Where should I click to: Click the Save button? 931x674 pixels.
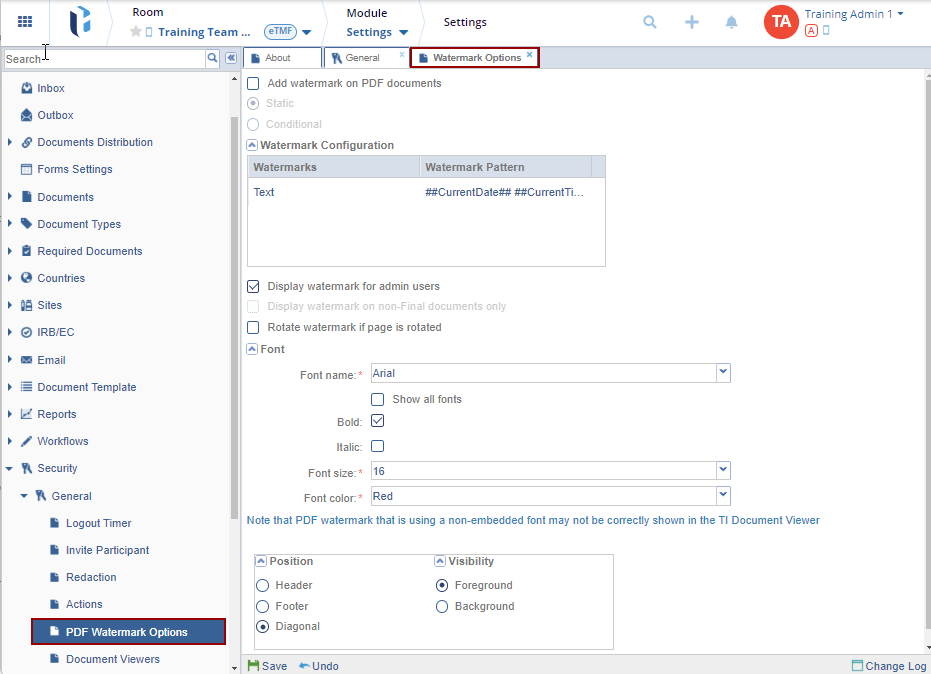[x=267, y=666]
